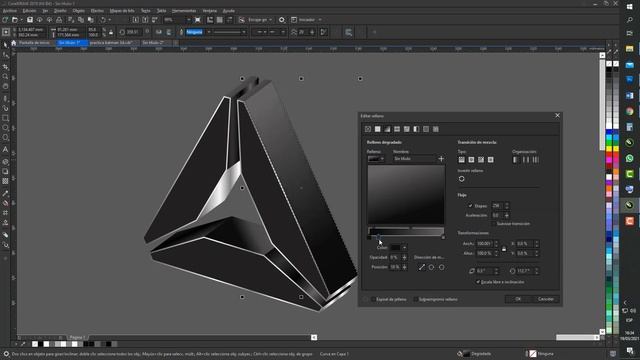Open outline width Ninguna dropdown
Image resolution: width=640 pixels, height=360 pixels.
click(x=209, y=32)
